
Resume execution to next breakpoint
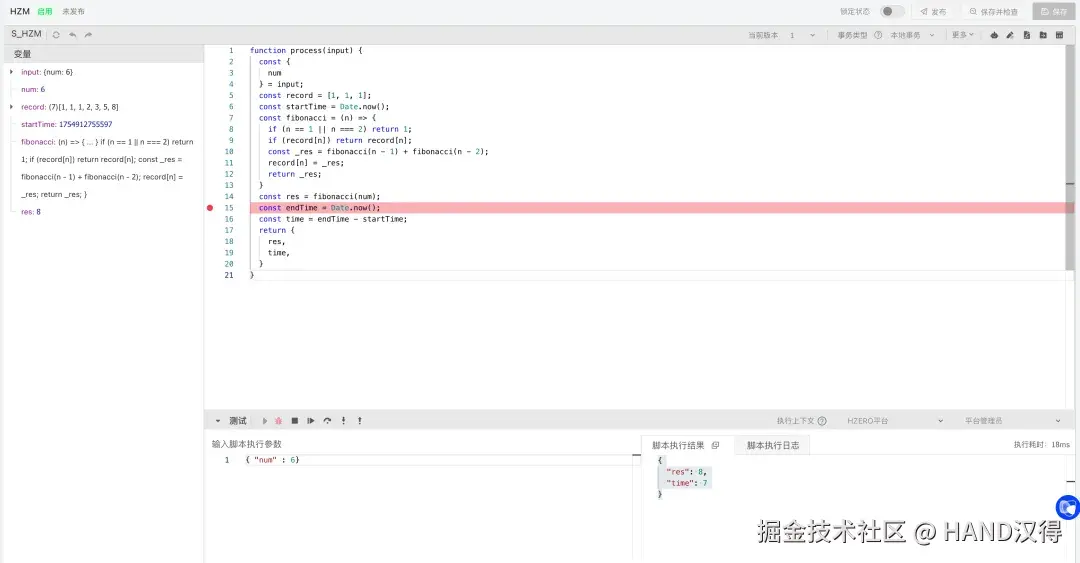pos(311,421)
